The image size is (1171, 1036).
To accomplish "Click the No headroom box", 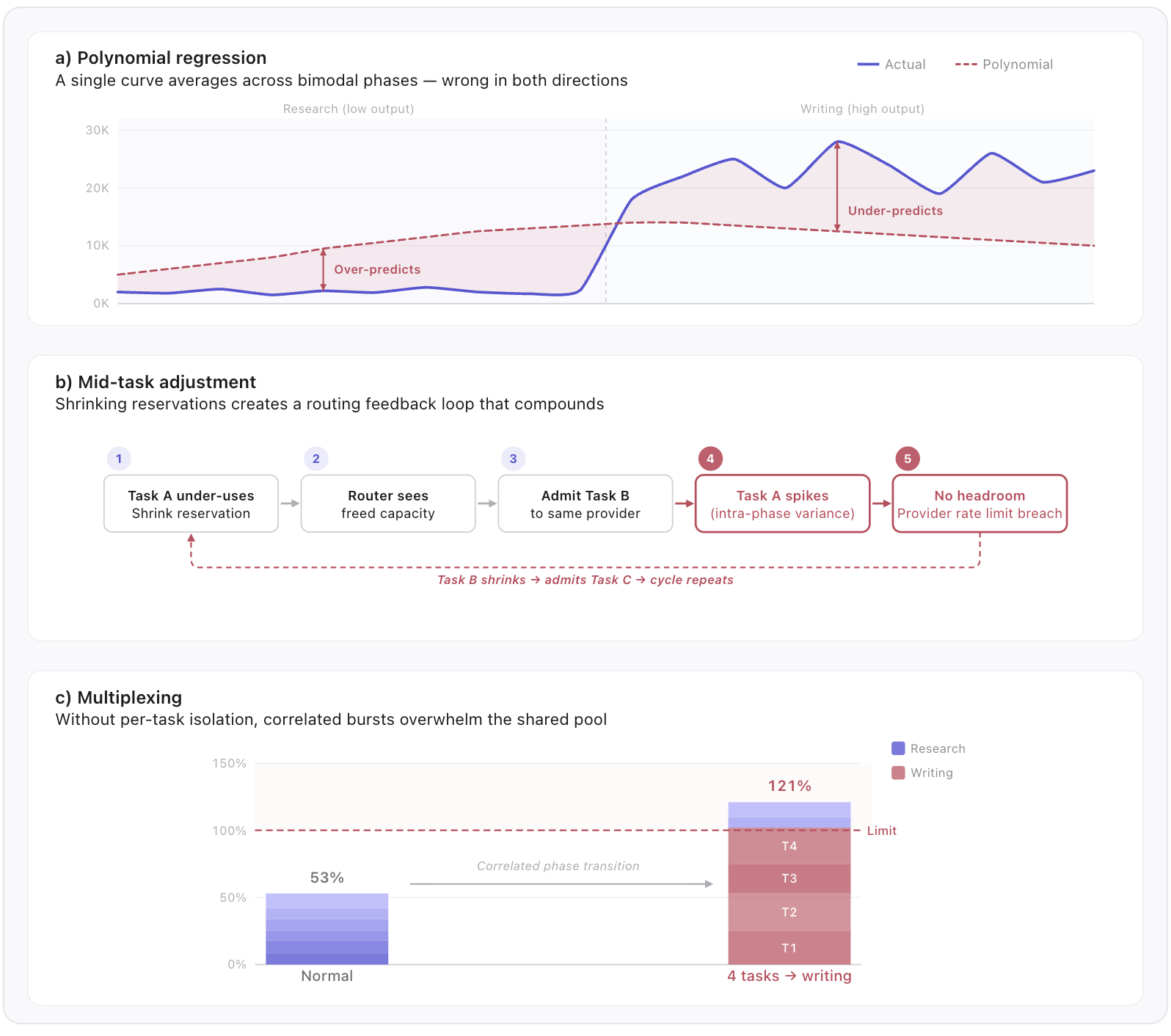I will (x=980, y=504).
